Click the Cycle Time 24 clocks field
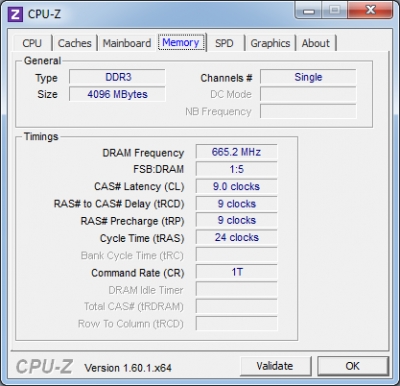The image size is (400, 386). coord(236,238)
